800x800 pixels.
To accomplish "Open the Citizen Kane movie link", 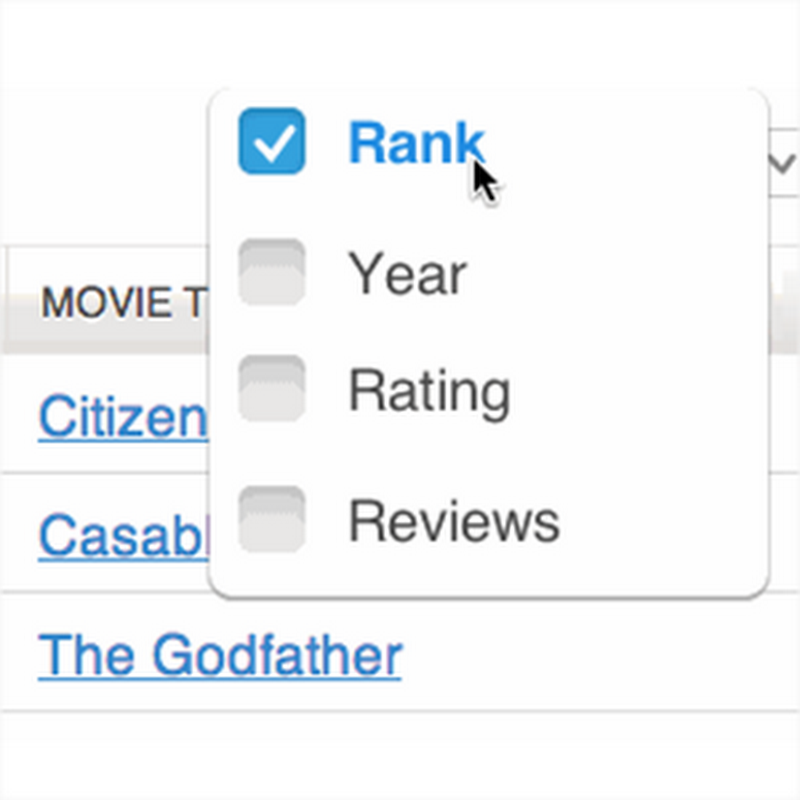I will (122, 416).
